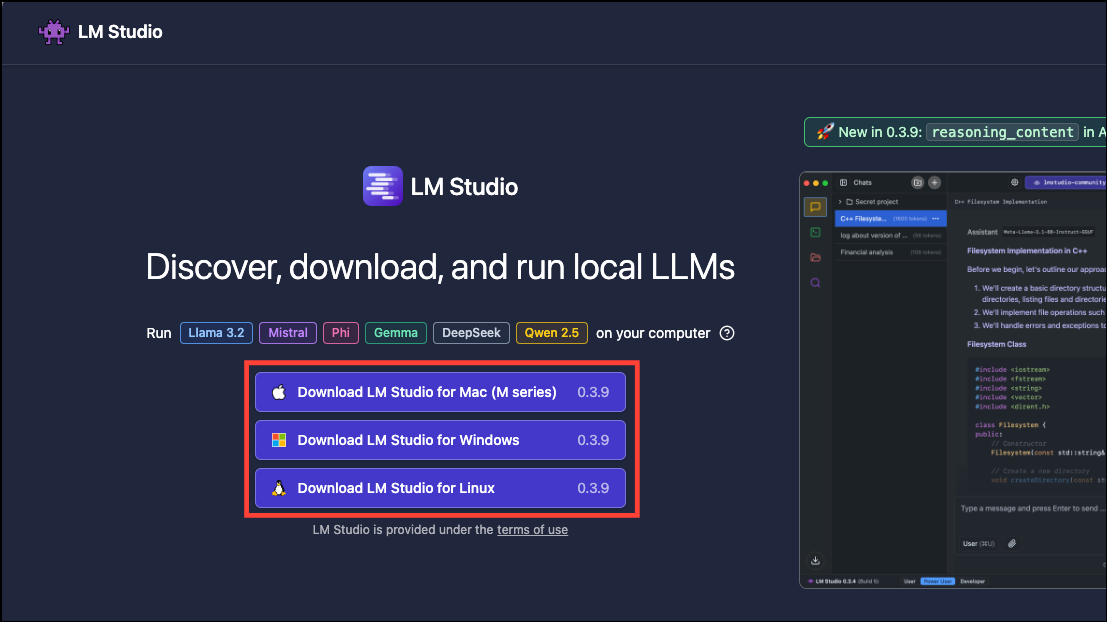Open the Chat tab icon in app preview
Image resolution: width=1107 pixels, height=622 pixels.
pyautogui.click(x=815, y=207)
